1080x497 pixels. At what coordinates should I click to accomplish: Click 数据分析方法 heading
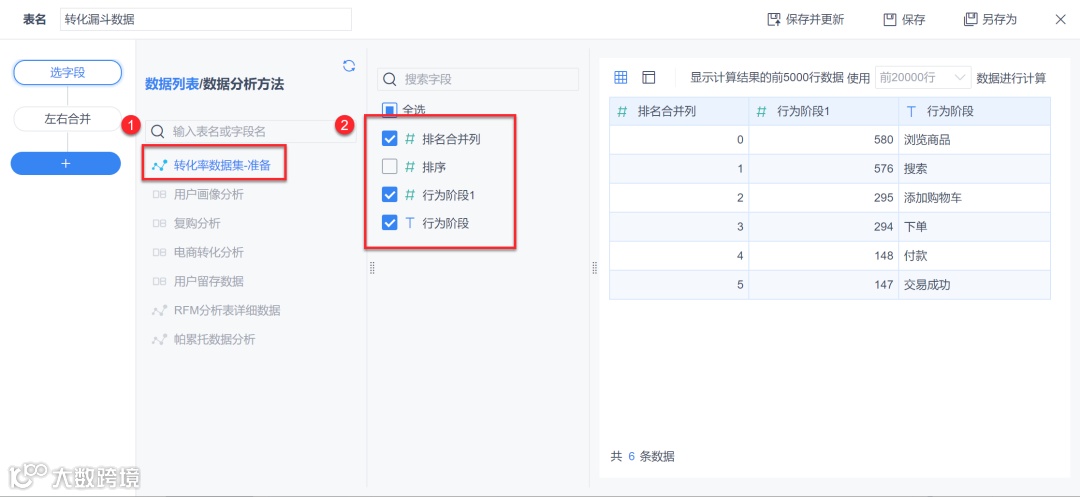[x=243, y=84]
